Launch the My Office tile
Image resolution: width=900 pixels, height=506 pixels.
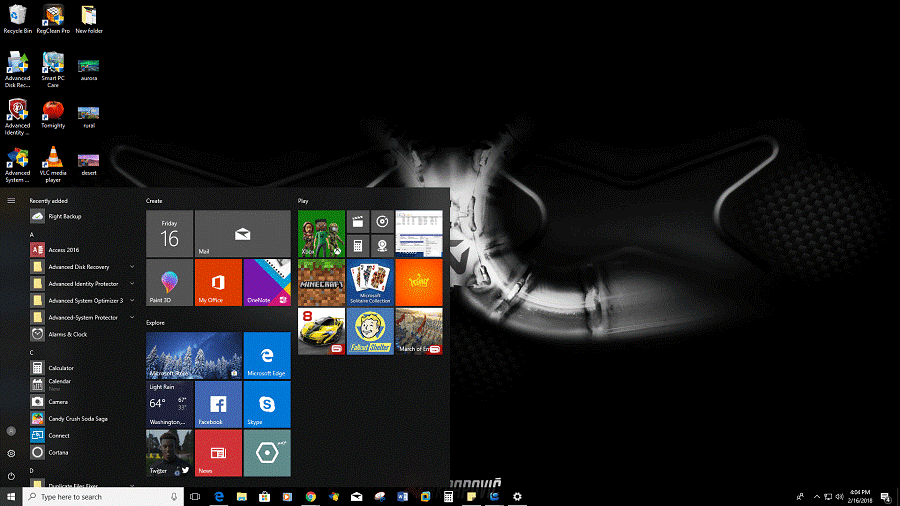pyautogui.click(x=218, y=282)
